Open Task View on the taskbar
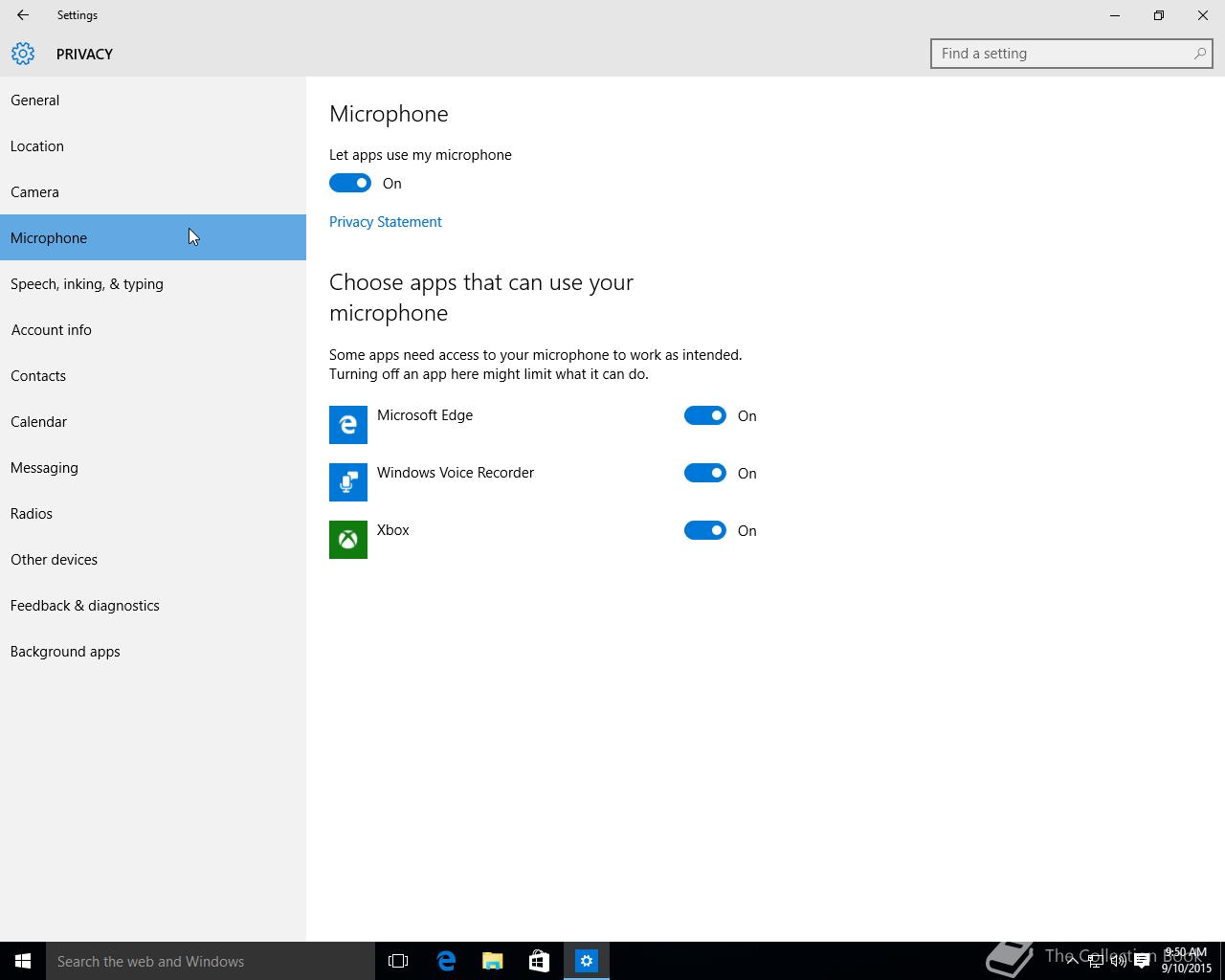The width and height of the screenshot is (1225, 980). point(398,961)
